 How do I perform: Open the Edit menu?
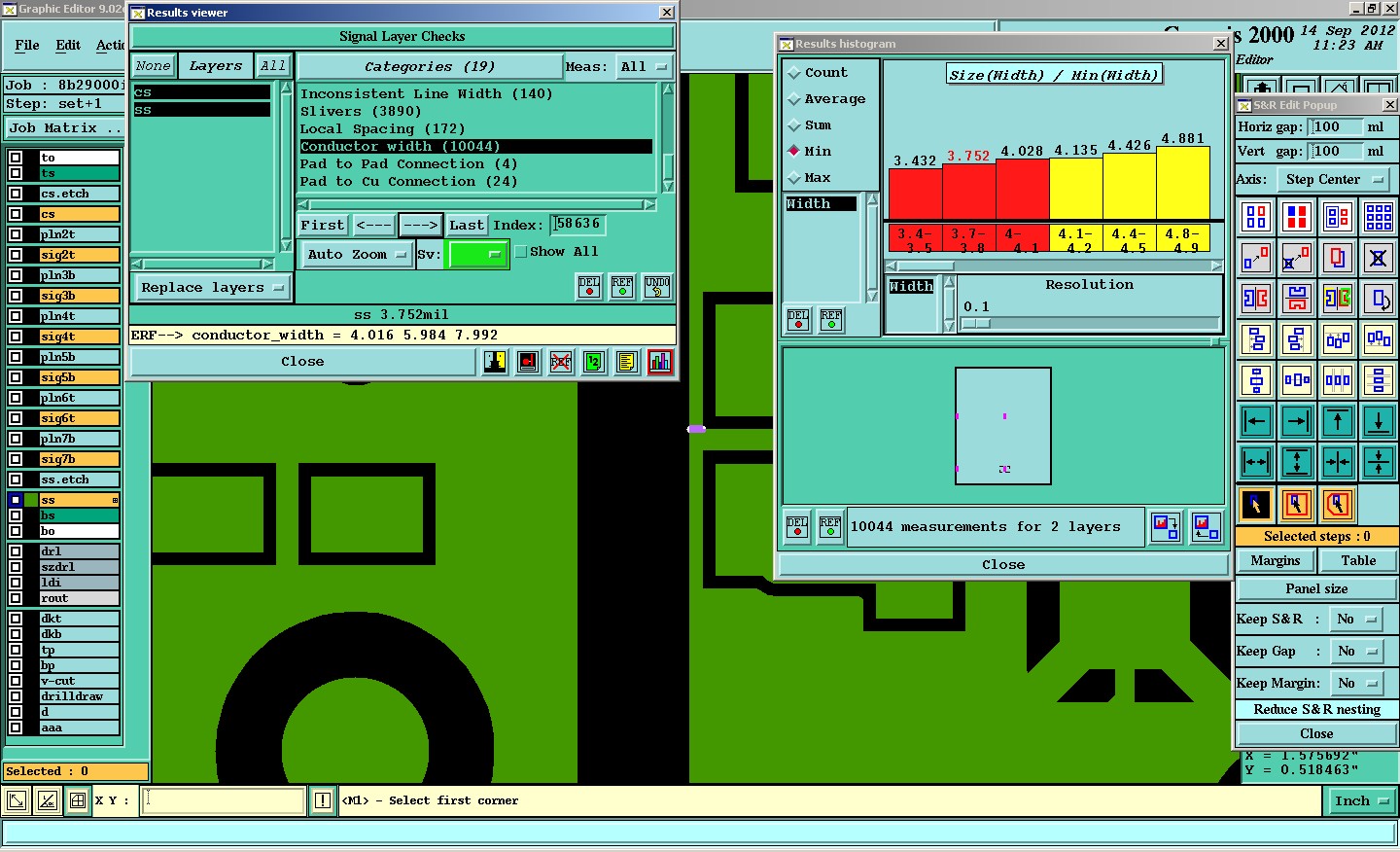point(68,45)
